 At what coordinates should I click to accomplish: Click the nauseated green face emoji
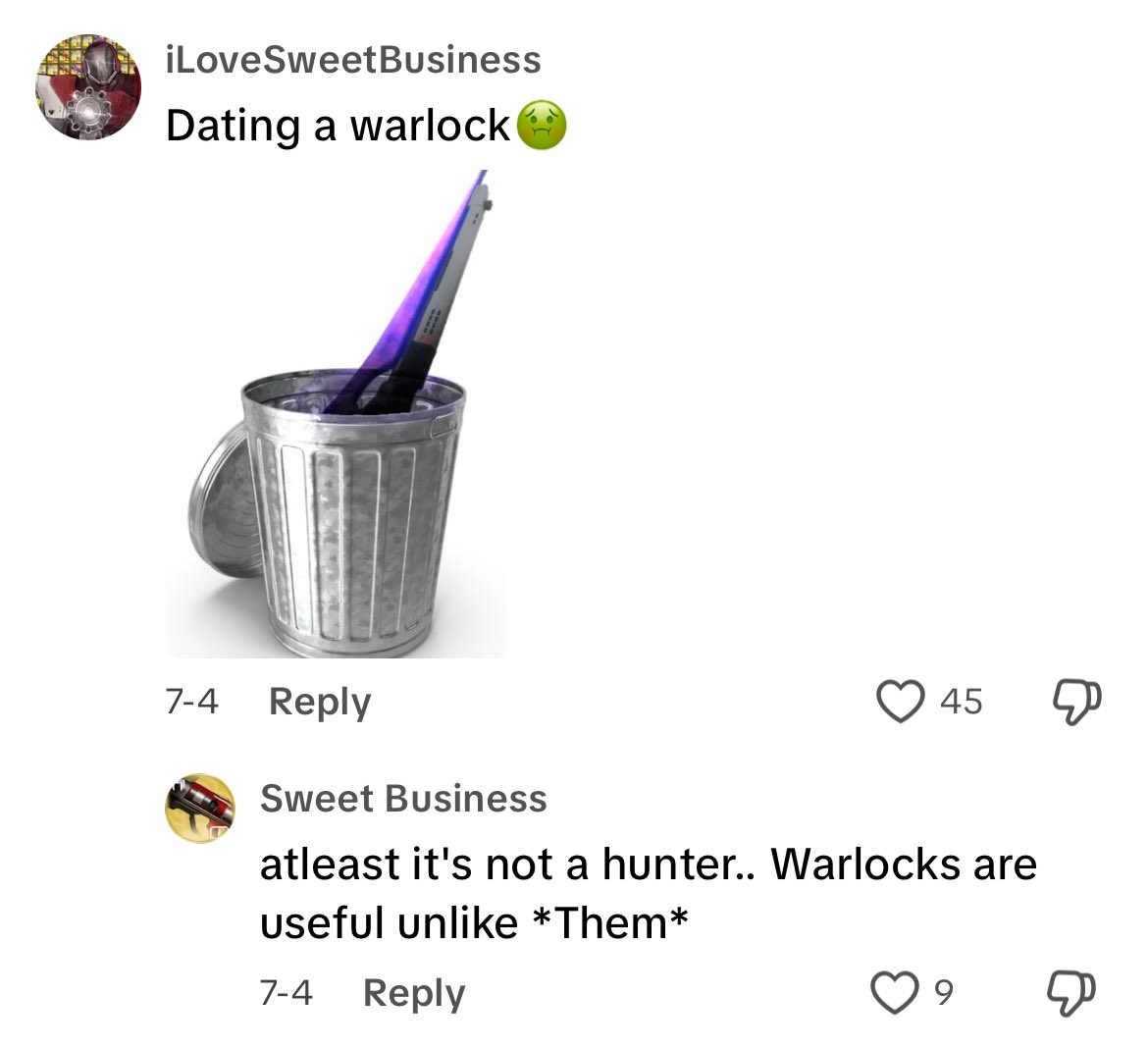(x=542, y=126)
